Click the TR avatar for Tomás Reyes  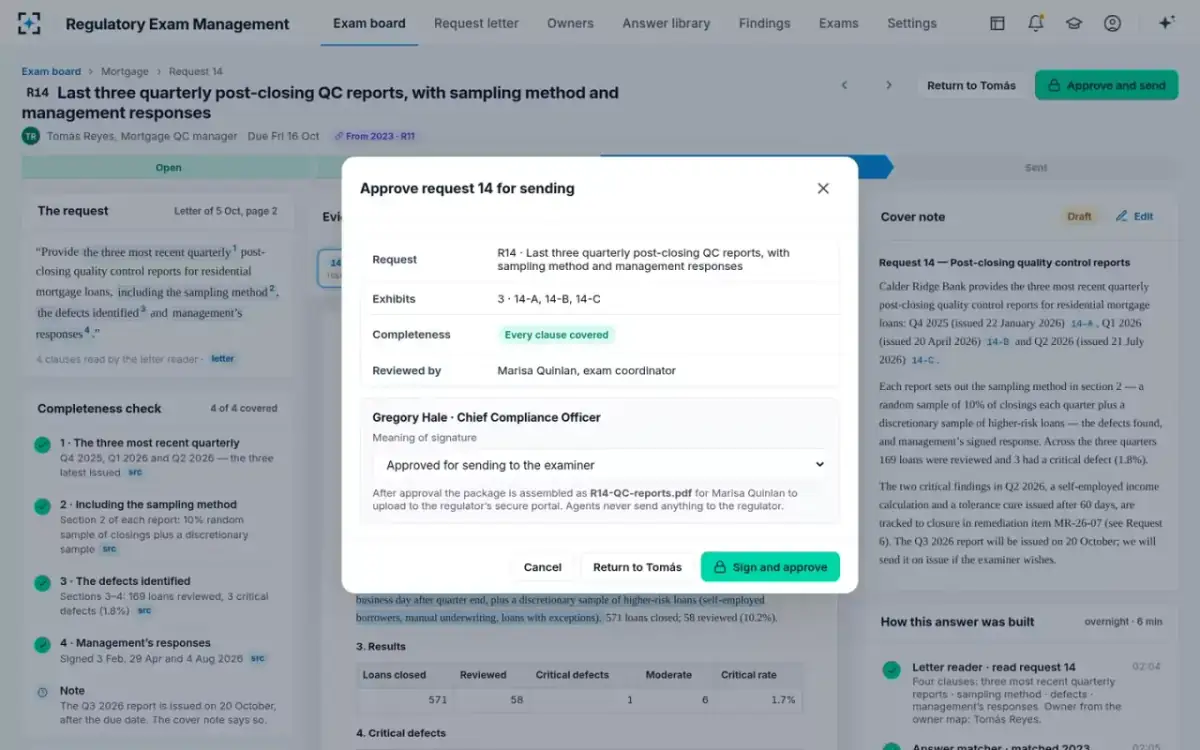coord(30,136)
